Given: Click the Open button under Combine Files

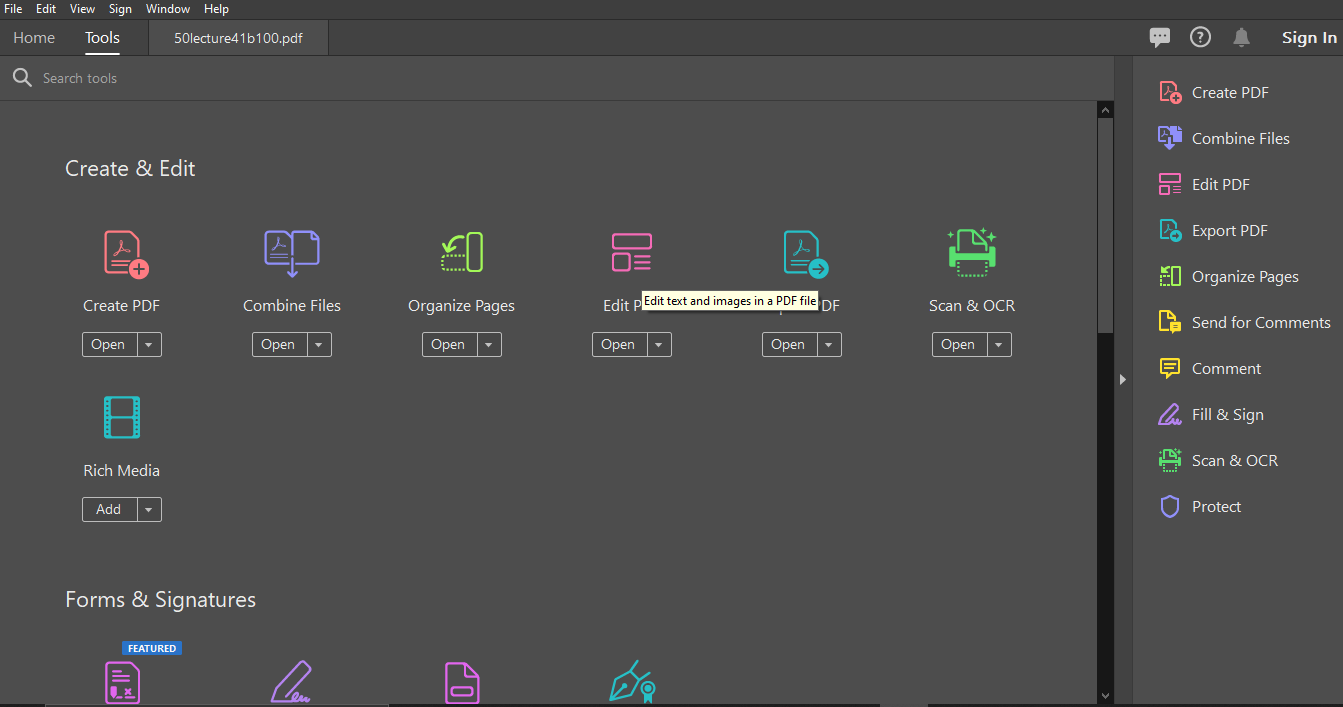Looking at the screenshot, I should (278, 344).
